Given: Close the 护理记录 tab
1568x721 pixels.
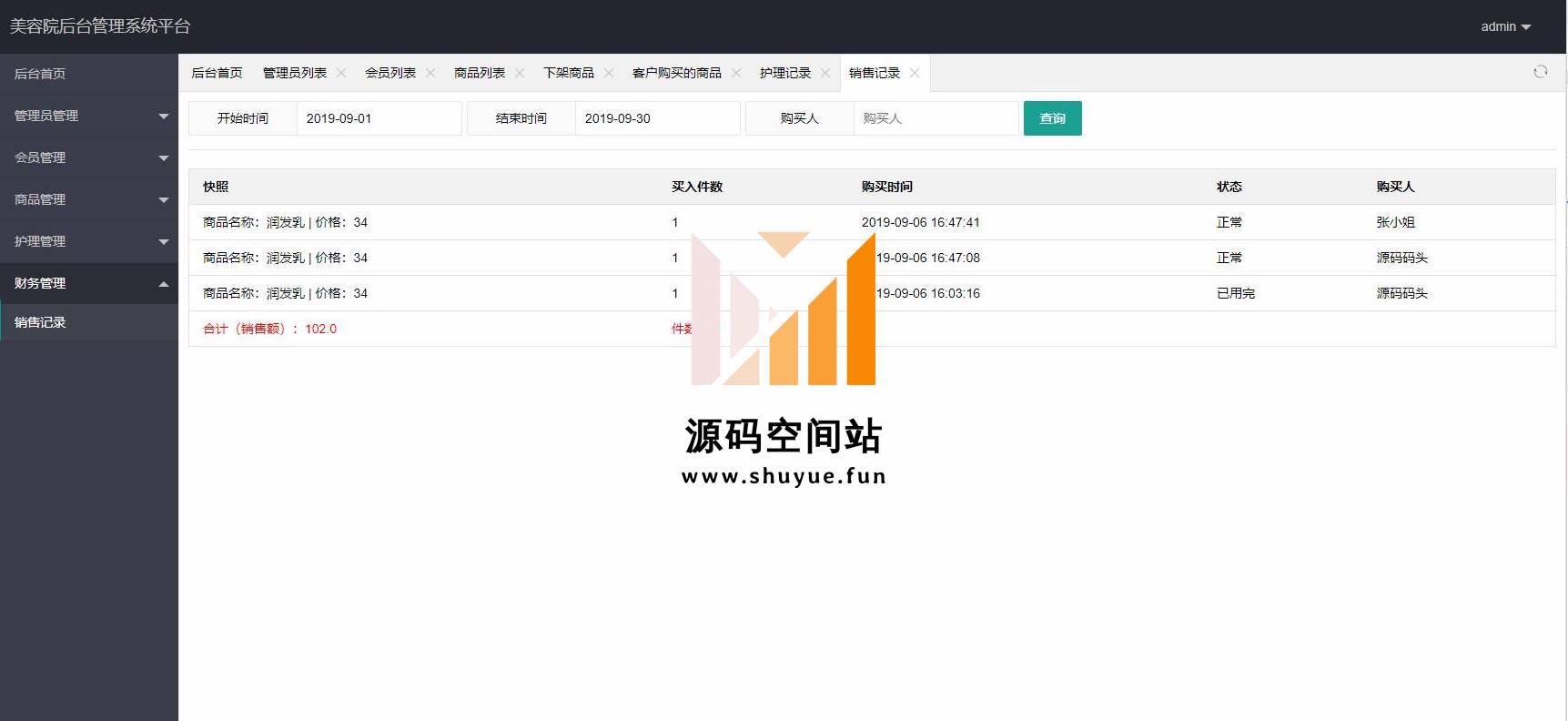Looking at the screenshot, I should (x=825, y=73).
